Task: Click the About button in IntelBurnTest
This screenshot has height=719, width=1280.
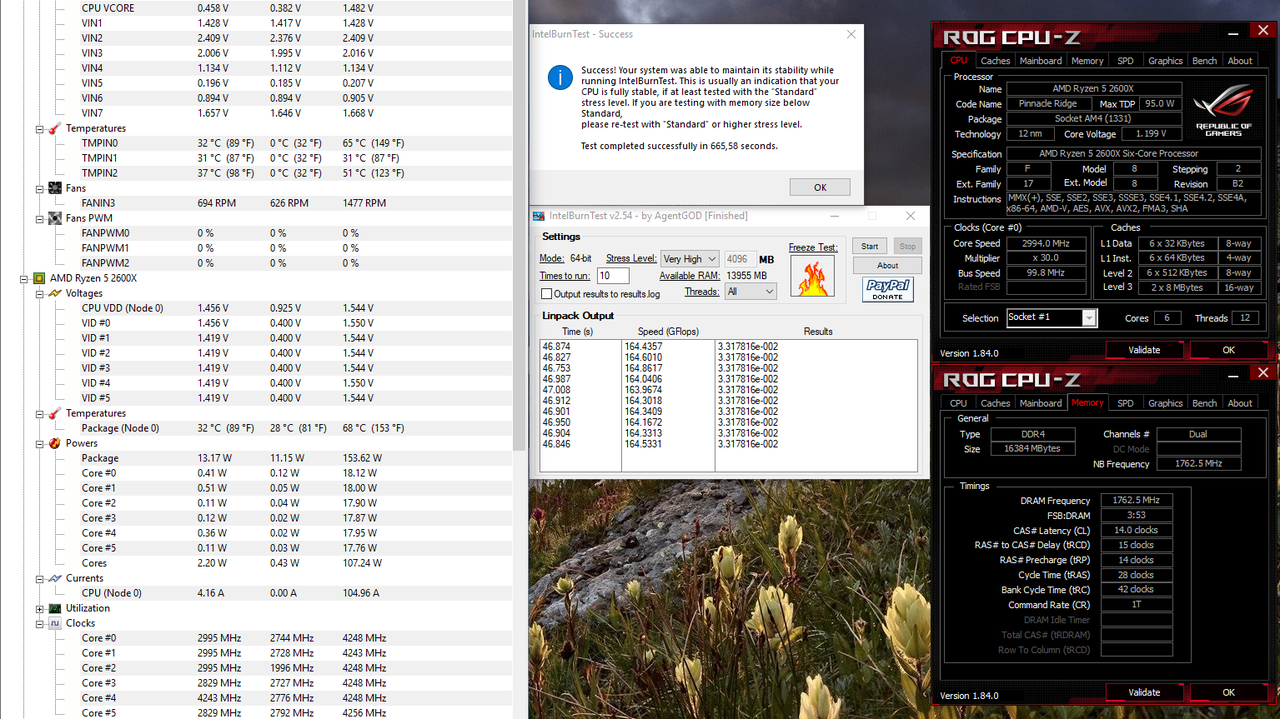Action: [887, 265]
